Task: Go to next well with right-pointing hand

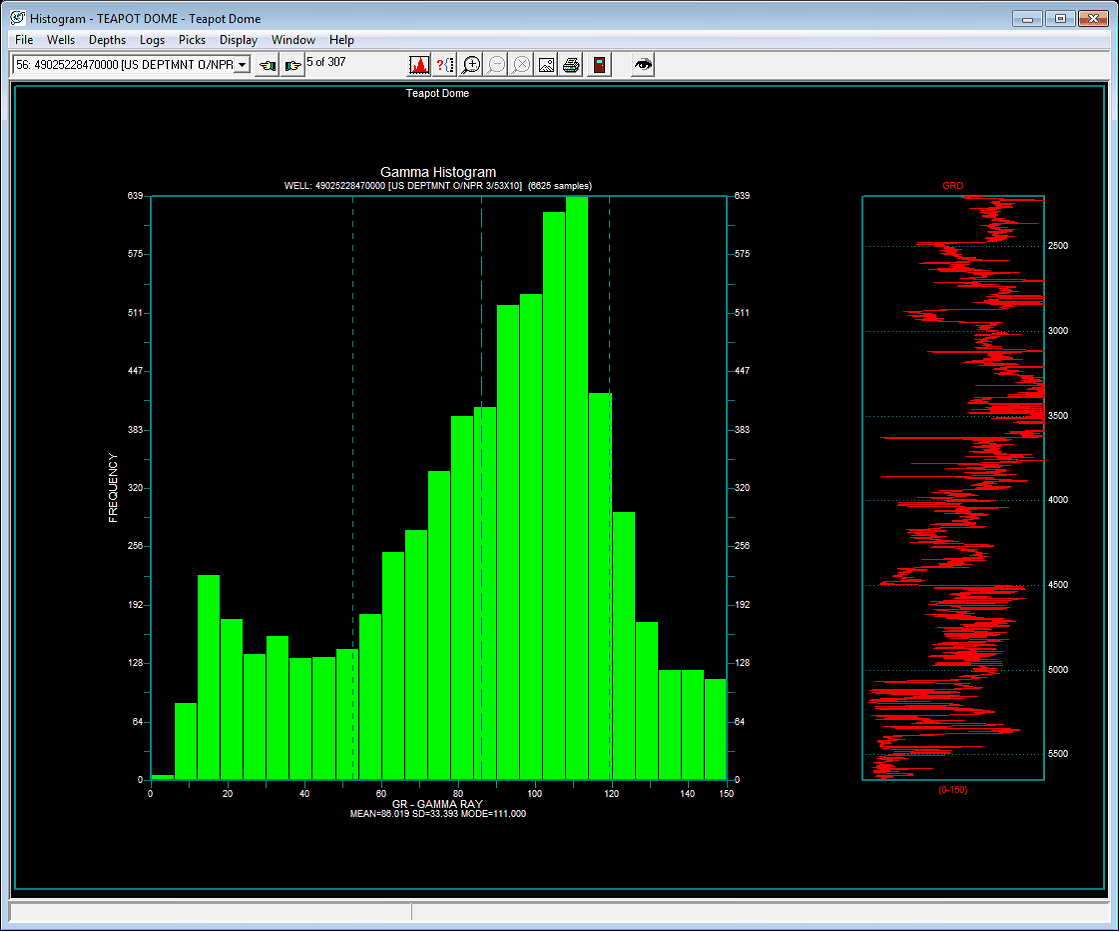Action: tap(292, 65)
